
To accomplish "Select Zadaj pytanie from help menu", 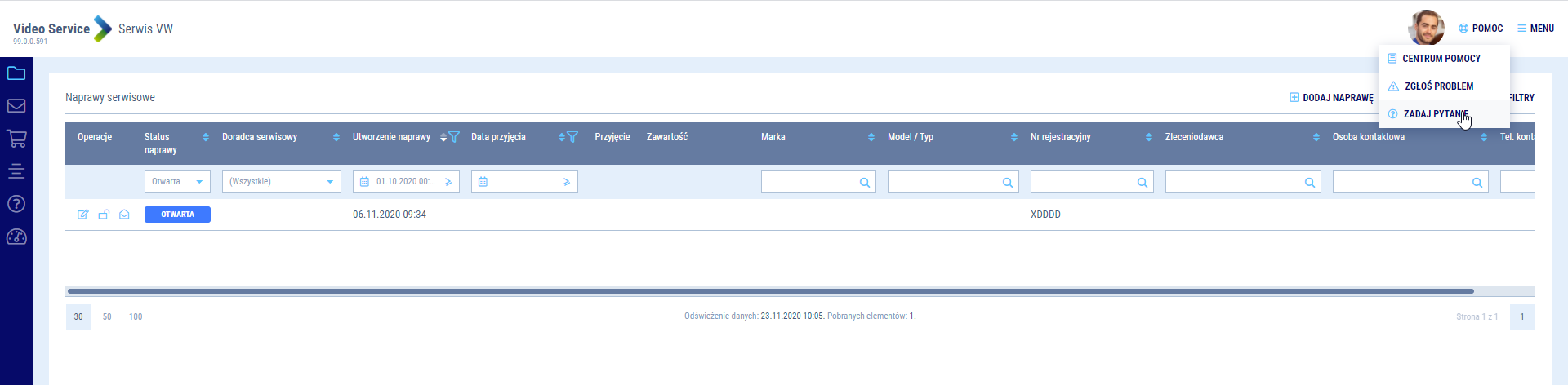I will (x=1435, y=114).
